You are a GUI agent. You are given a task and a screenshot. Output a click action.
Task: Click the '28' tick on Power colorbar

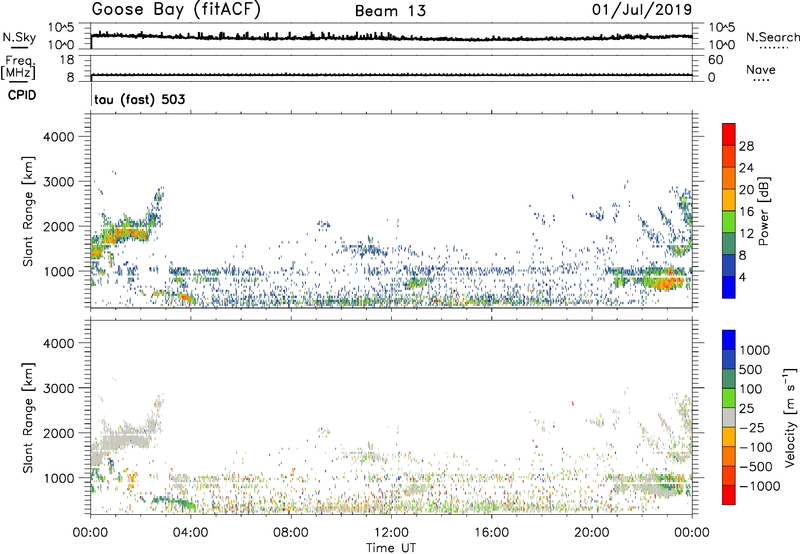(x=746, y=146)
